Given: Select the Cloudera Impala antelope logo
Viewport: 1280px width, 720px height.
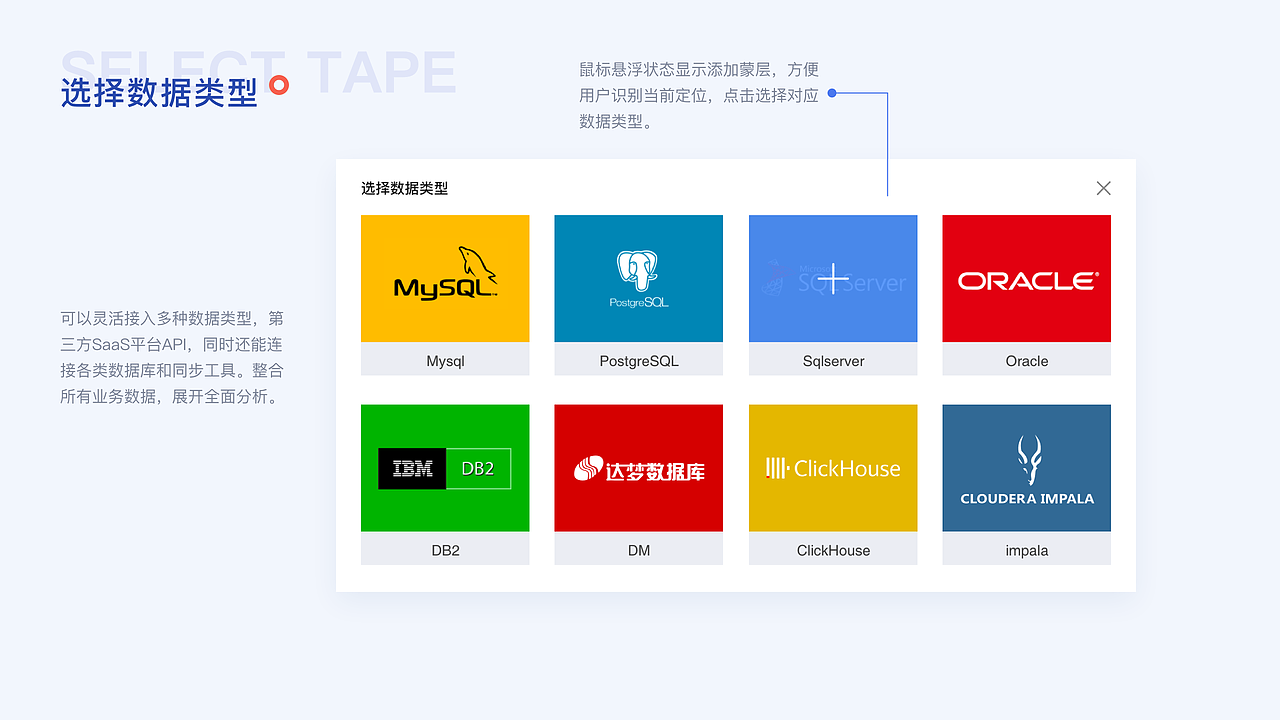Looking at the screenshot, I should [x=1026, y=467].
